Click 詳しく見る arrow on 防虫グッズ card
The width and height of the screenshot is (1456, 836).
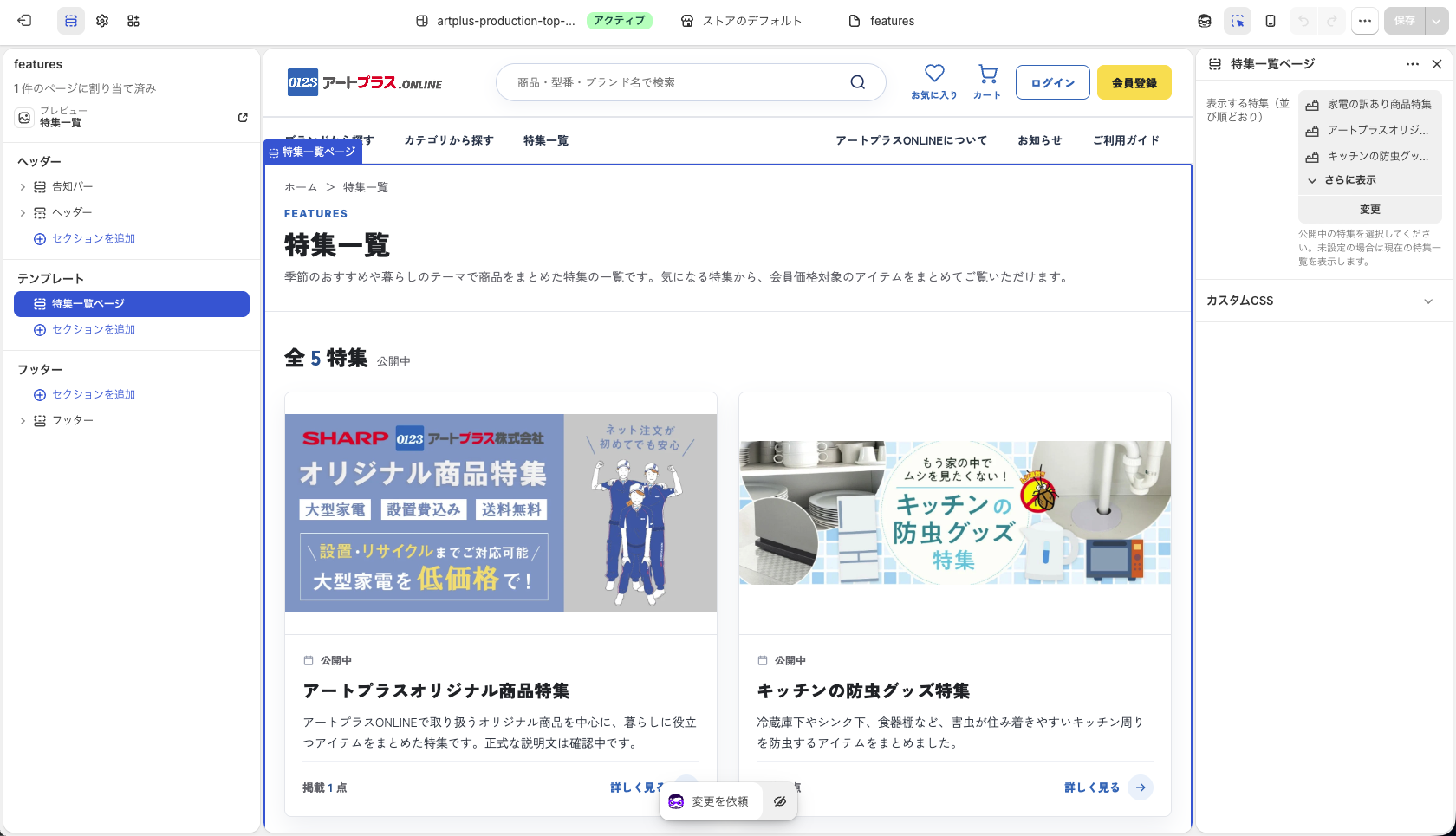pos(1141,787)
